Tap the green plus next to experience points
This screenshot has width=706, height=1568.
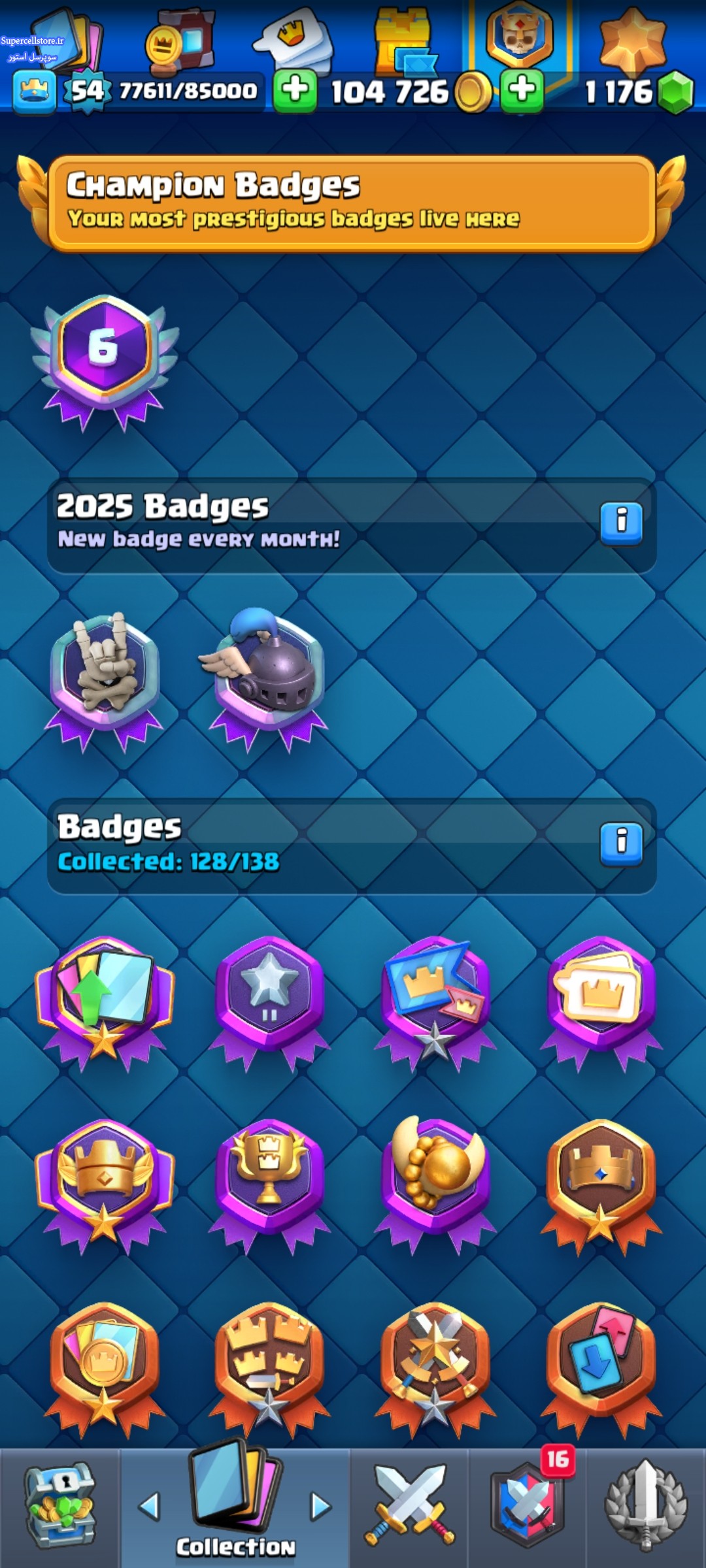coord(295,90)
